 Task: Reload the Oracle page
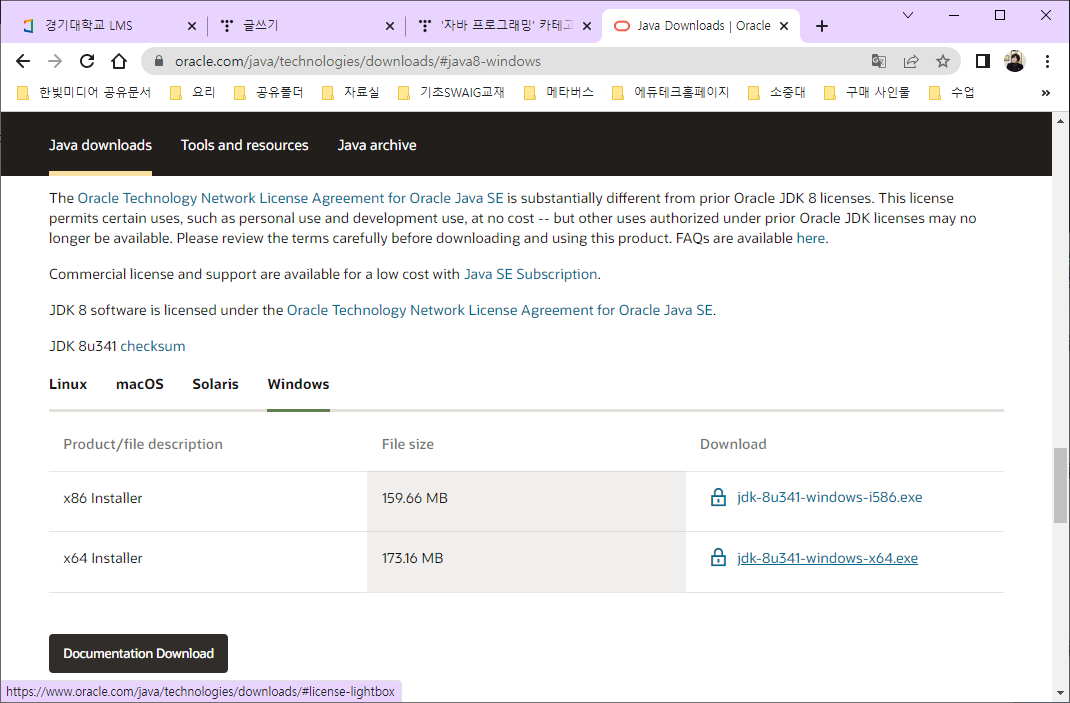point(87,61)
